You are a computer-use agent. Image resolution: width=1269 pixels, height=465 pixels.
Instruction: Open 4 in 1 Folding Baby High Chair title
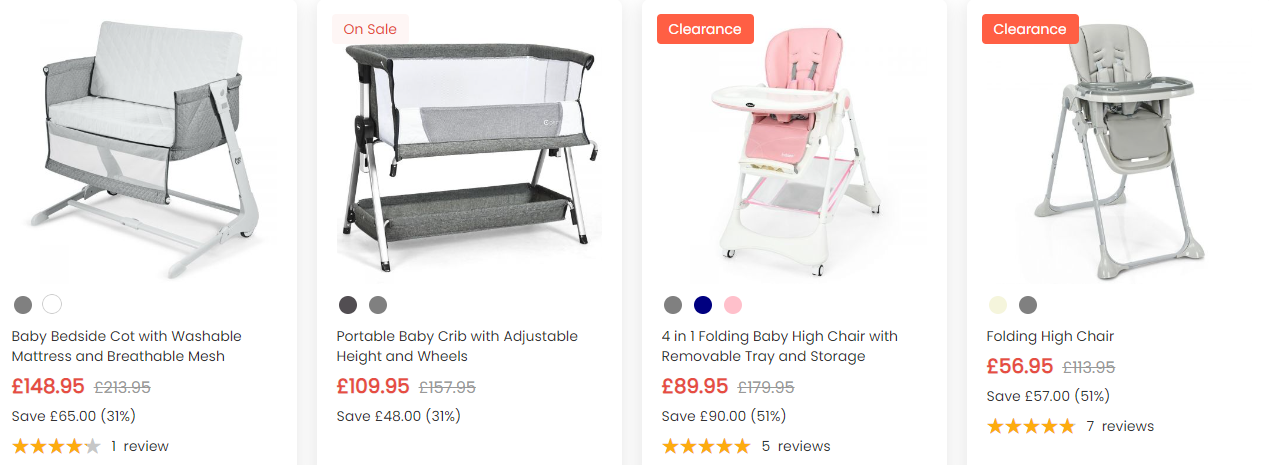779,346
